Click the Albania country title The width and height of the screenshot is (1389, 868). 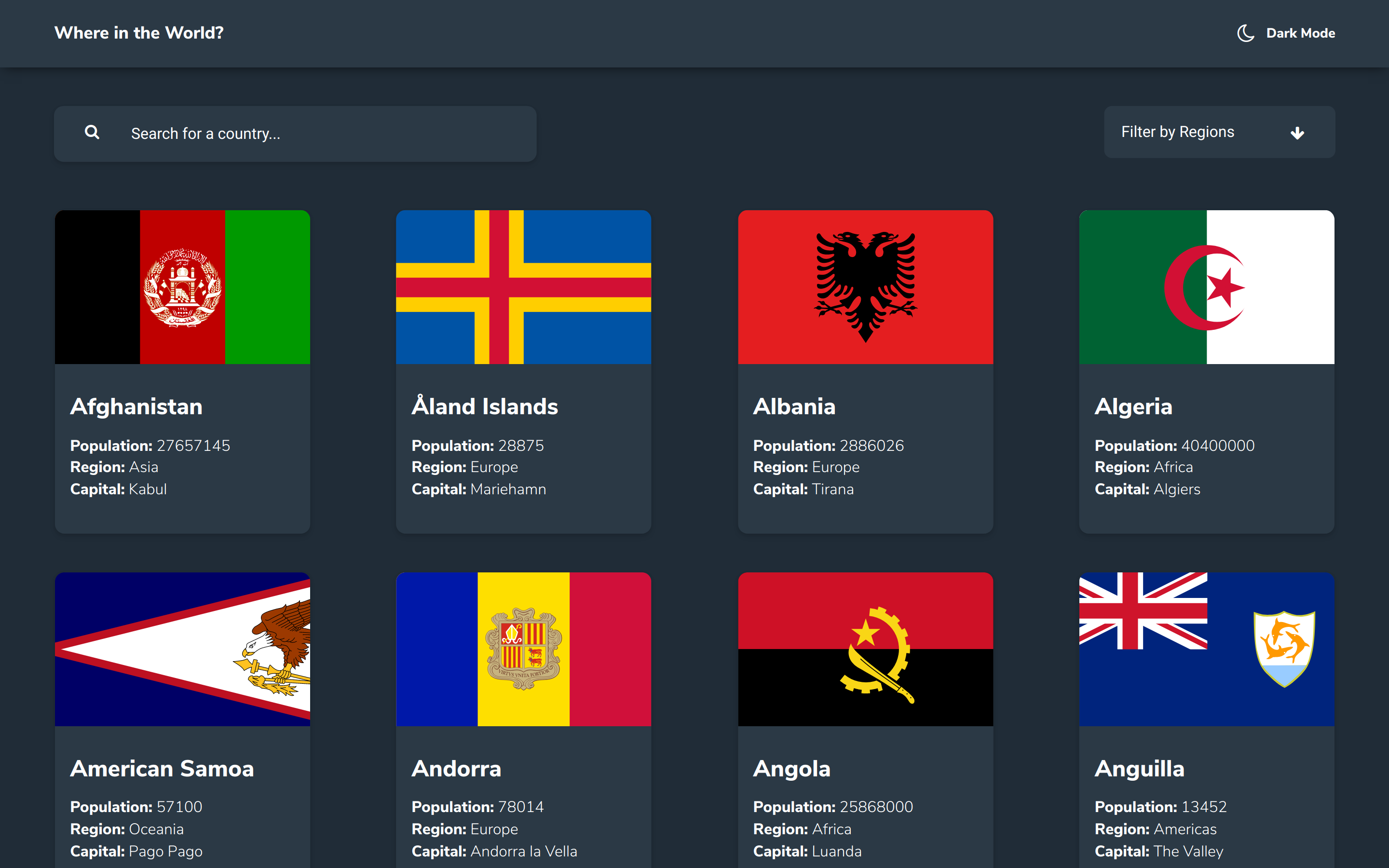coord(794,407)
